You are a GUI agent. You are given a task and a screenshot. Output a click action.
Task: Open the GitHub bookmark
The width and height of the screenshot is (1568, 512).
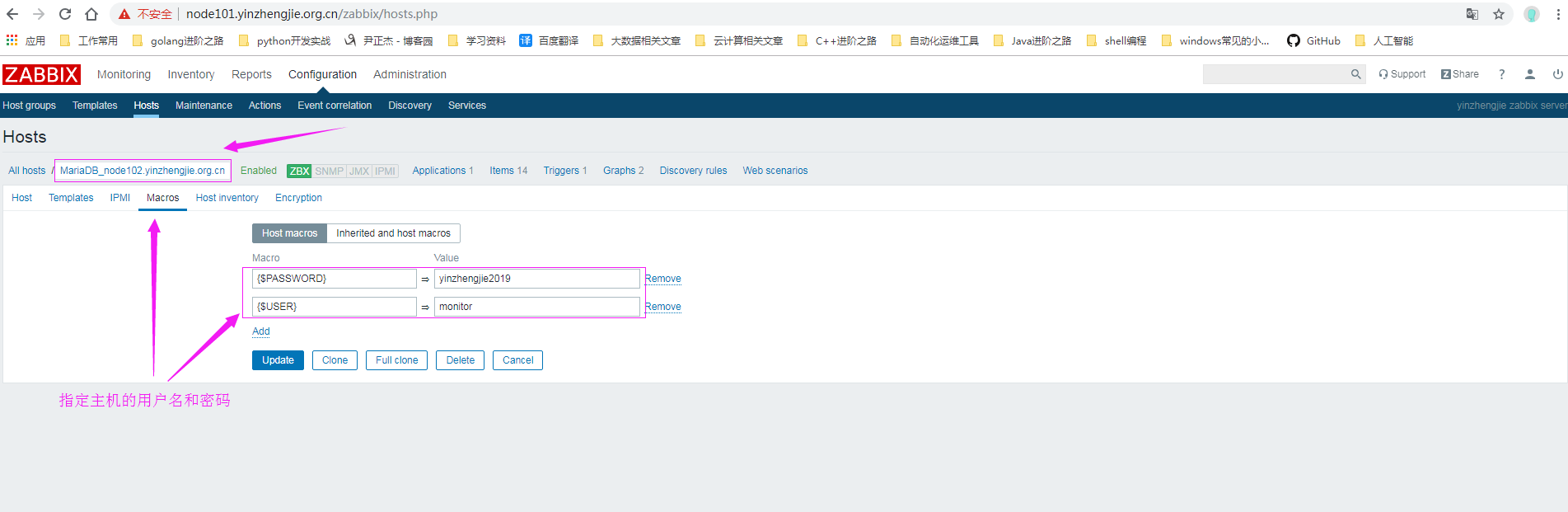(x=1313, y=40)
